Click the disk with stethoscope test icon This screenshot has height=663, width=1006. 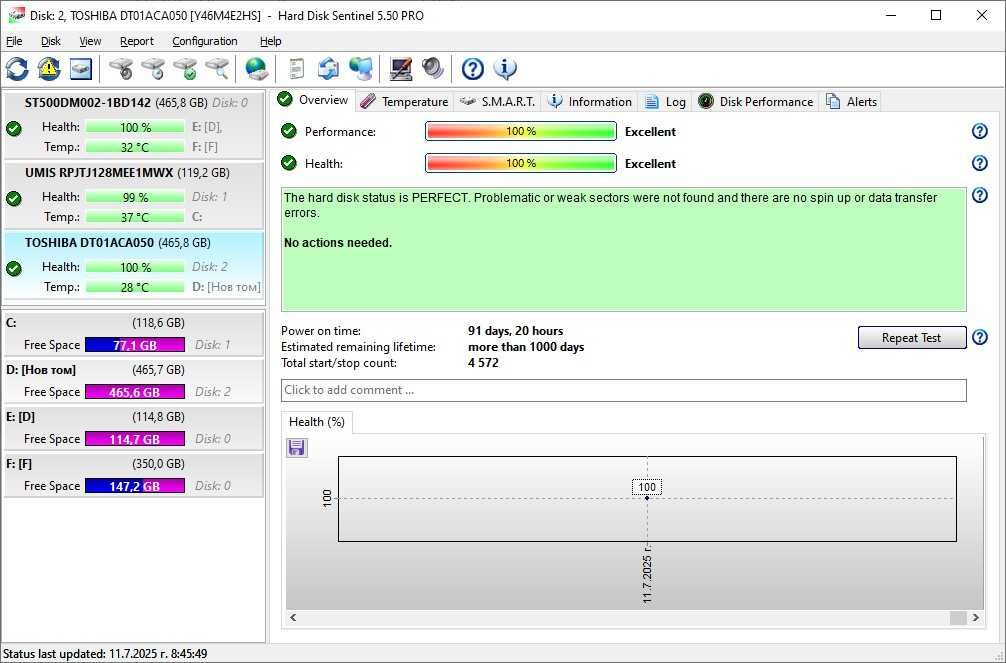(x=121, y=69)
